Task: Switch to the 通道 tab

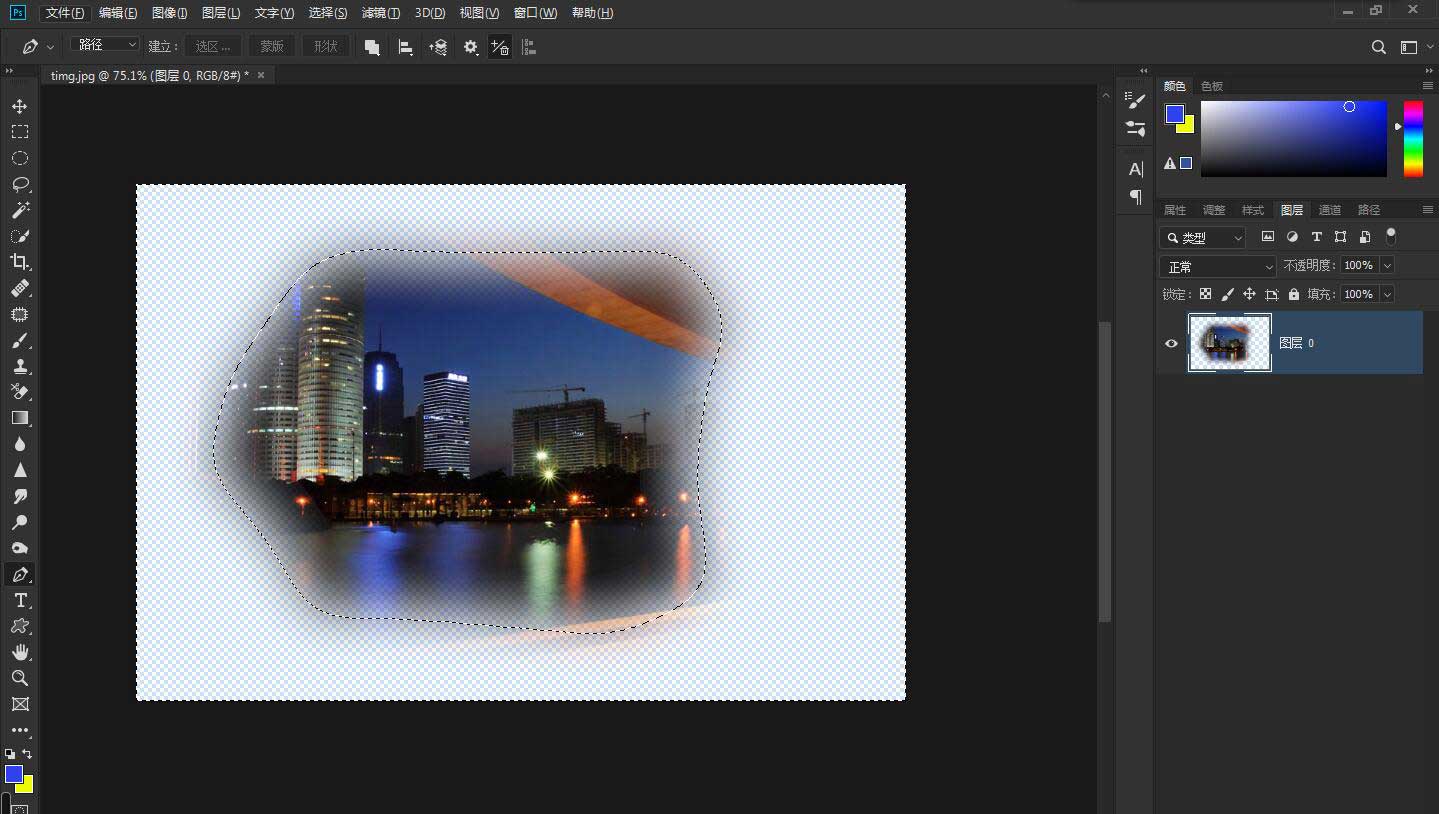Action: [x=1330, y=210]
